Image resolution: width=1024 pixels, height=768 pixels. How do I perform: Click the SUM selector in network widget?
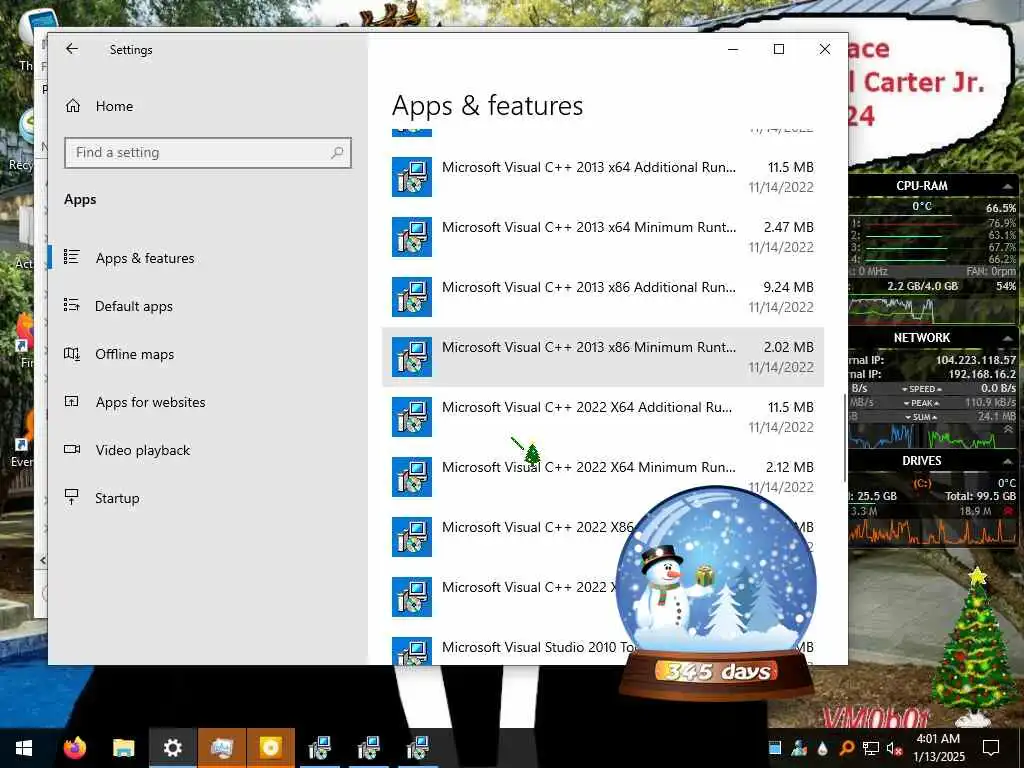click(921, 417)
